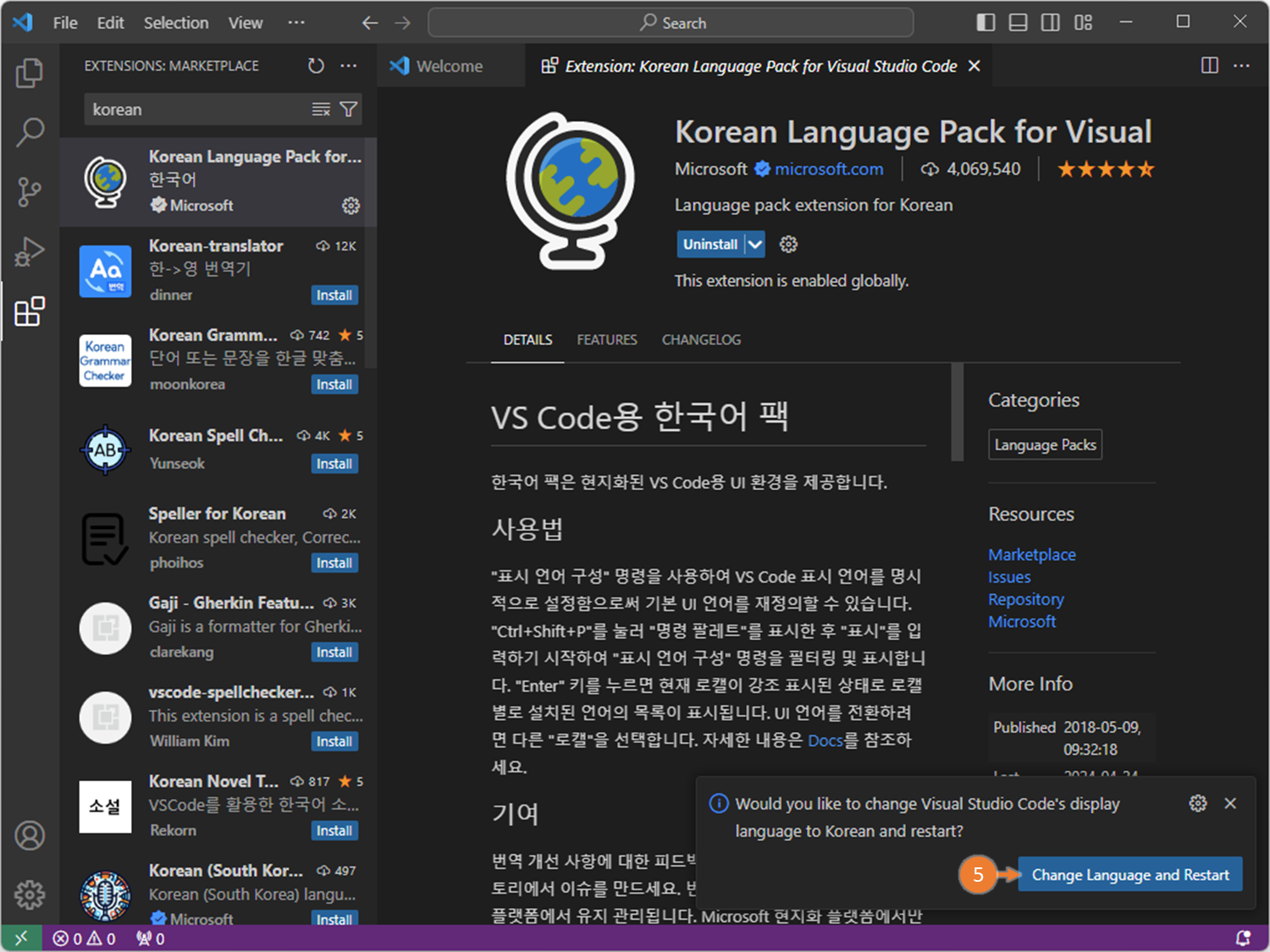The width and height of the screenshot is (1270, 952).
Task: Install the Gaji Gherkin extension
Action: pyautogui.click(x=334, y=652)
